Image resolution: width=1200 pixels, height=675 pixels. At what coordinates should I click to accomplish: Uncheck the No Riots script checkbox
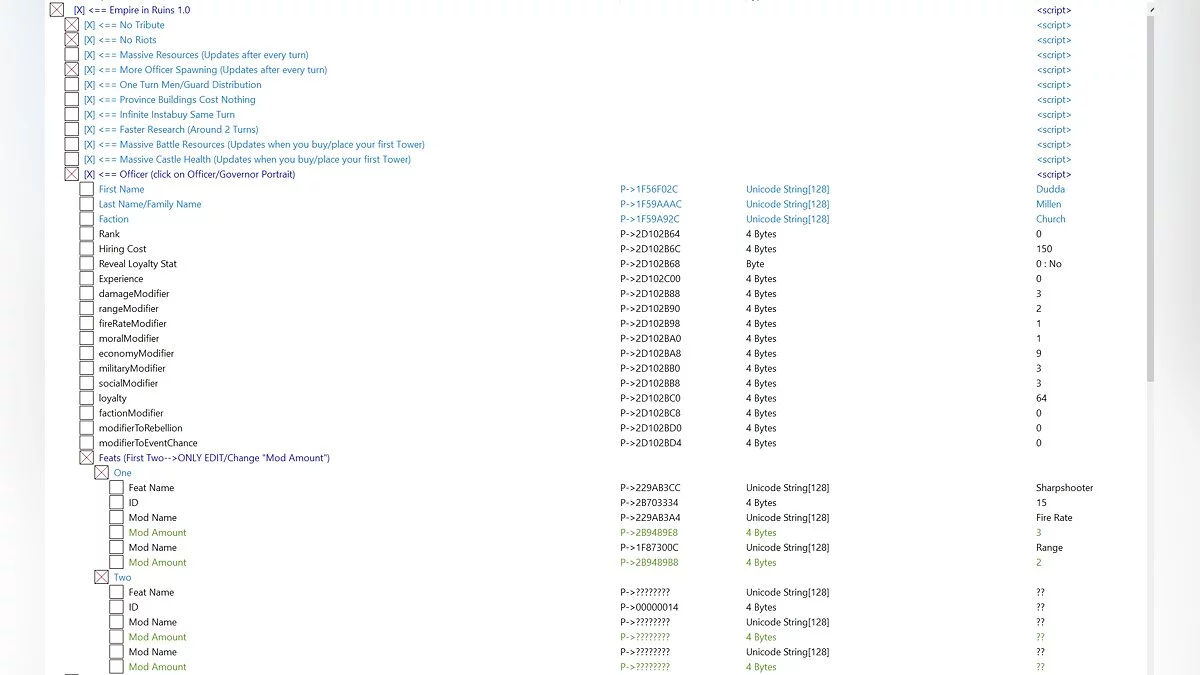(x=72, y=40)
